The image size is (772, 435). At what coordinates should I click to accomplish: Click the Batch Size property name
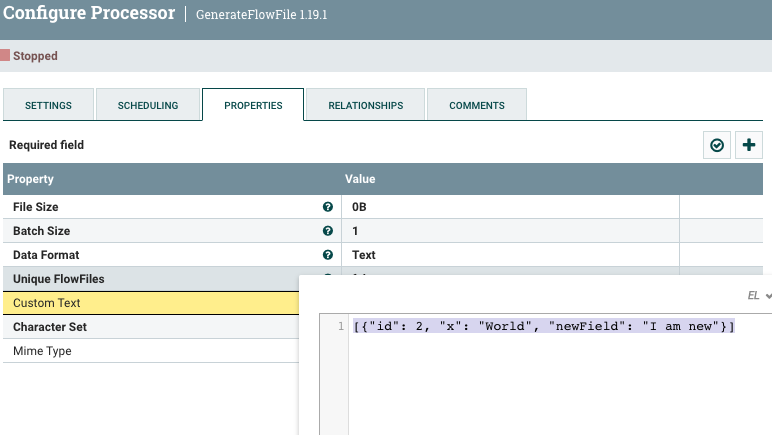41,231
